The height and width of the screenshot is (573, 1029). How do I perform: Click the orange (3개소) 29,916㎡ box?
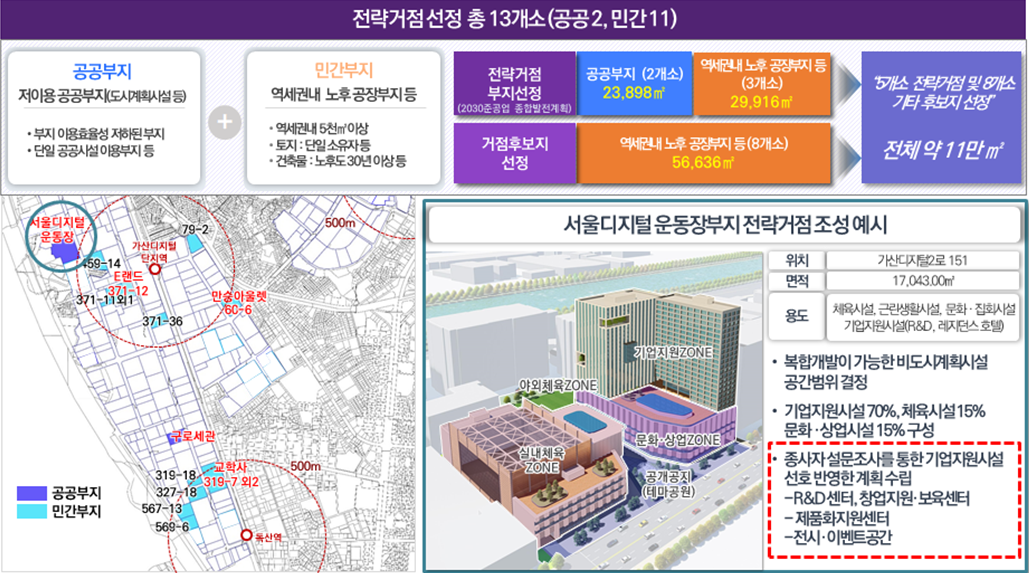[762, 84]
